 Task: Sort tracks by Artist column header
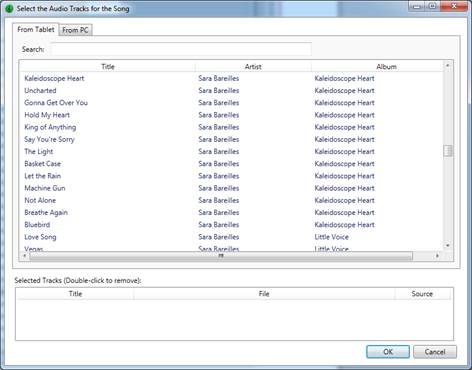point(253,67)
